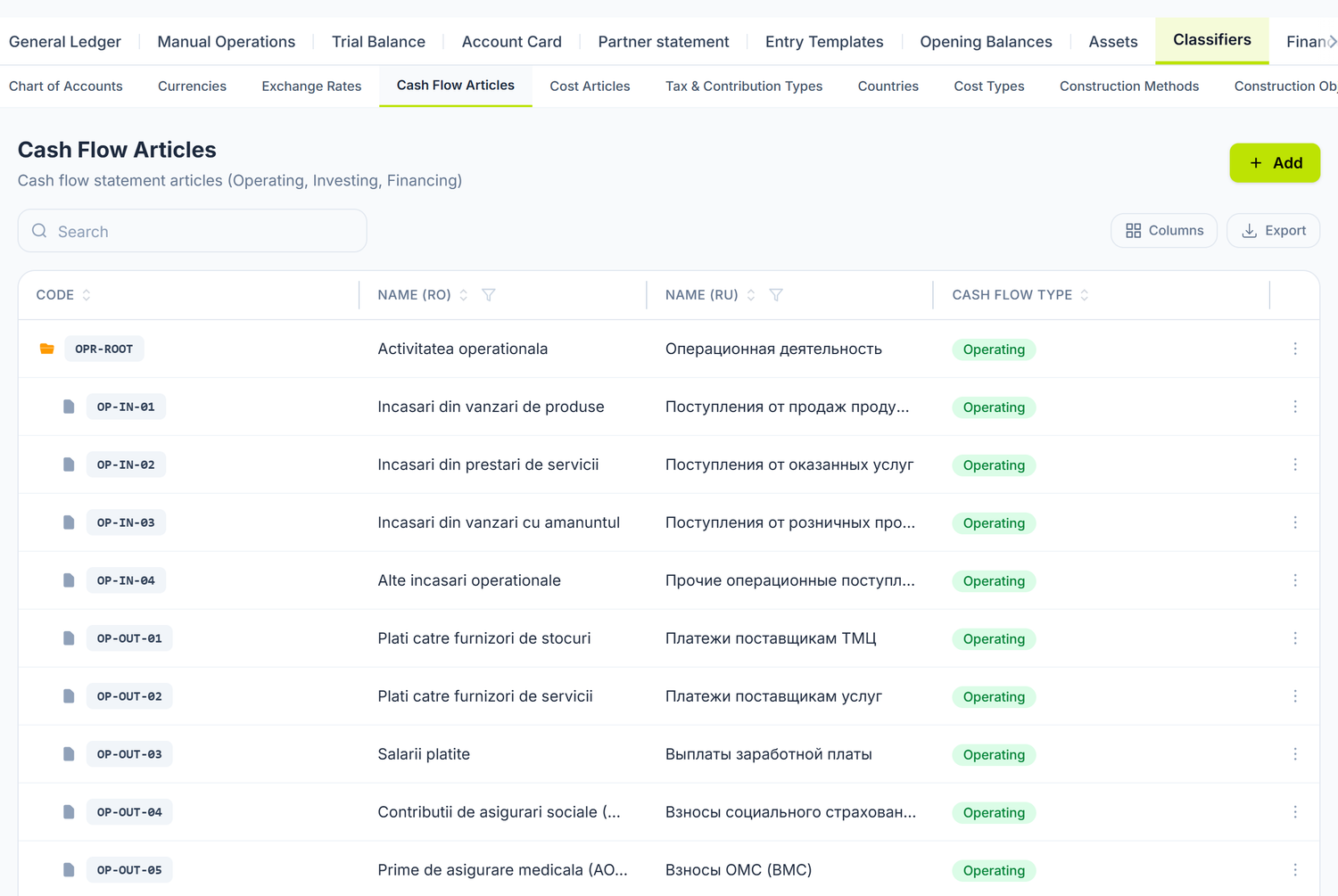The width and height of the screenshot is (1338, 896).
Task: Sort by Name (RU) column arrows
Action: [751, 295]
